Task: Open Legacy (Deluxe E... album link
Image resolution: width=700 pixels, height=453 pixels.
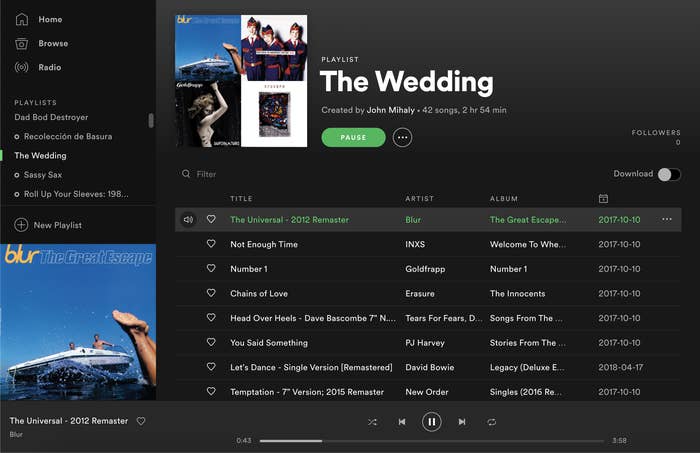Action: tap(527, 367)
